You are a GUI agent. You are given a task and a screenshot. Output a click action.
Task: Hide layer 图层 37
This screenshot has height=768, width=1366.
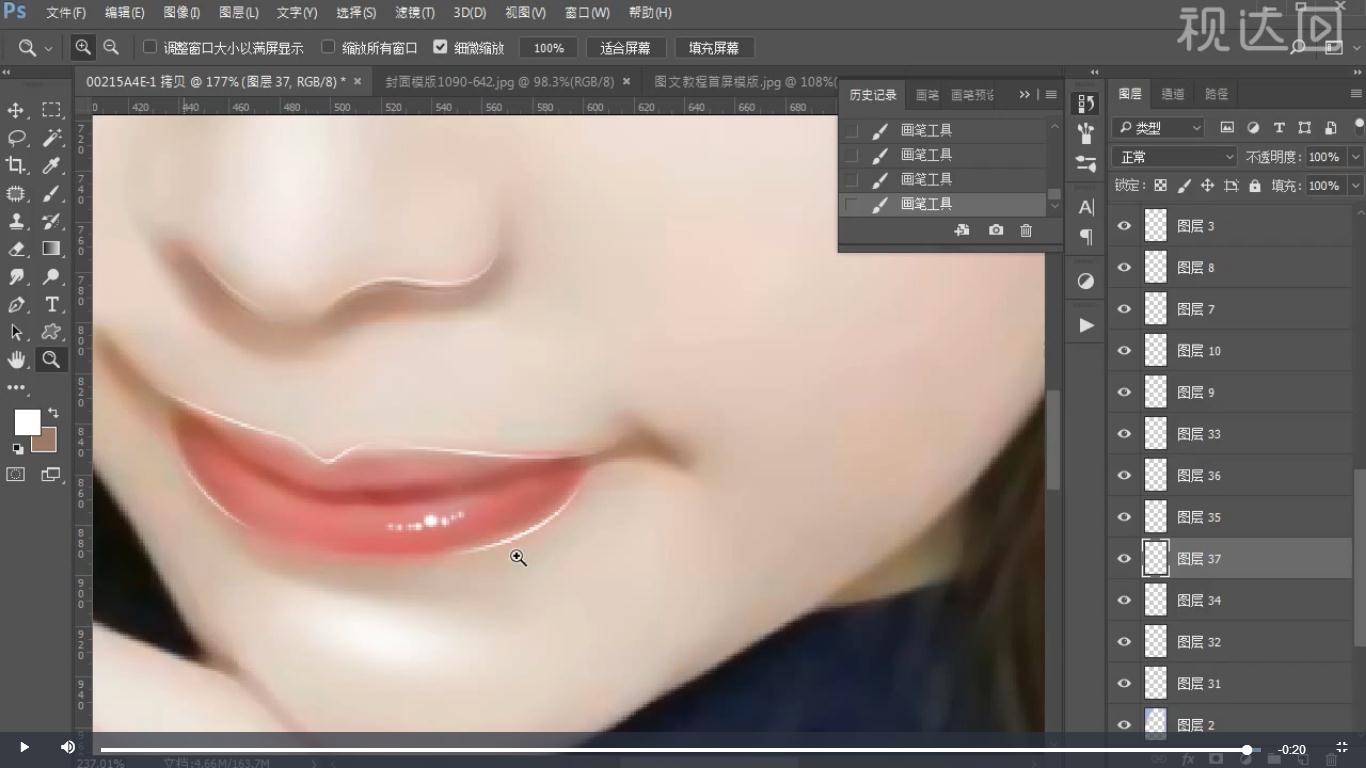[x=1124, y=559]
